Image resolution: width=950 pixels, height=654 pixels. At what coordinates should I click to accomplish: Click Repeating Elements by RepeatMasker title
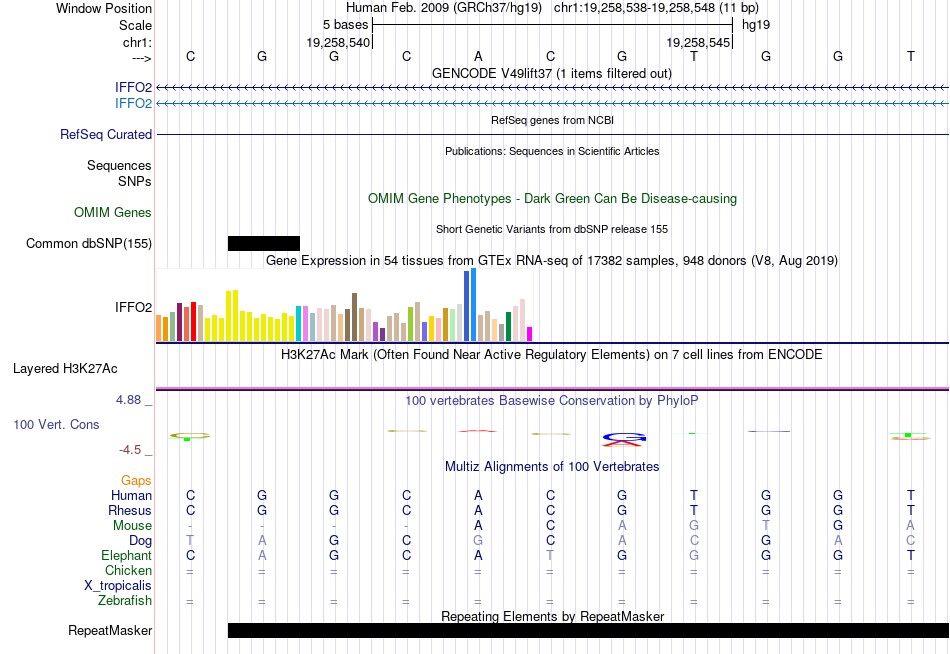click(x=552, y=616)
